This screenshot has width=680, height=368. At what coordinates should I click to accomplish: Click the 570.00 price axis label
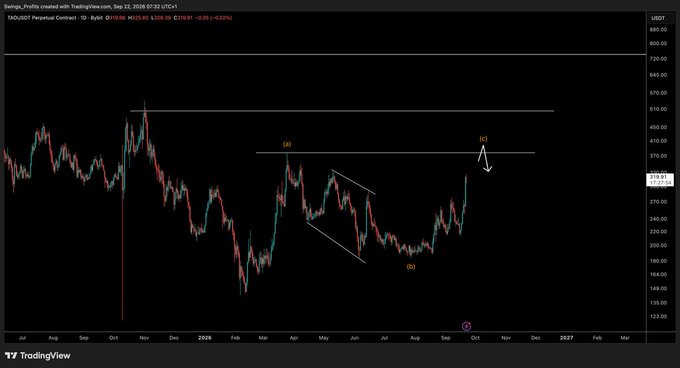(658, 93)
